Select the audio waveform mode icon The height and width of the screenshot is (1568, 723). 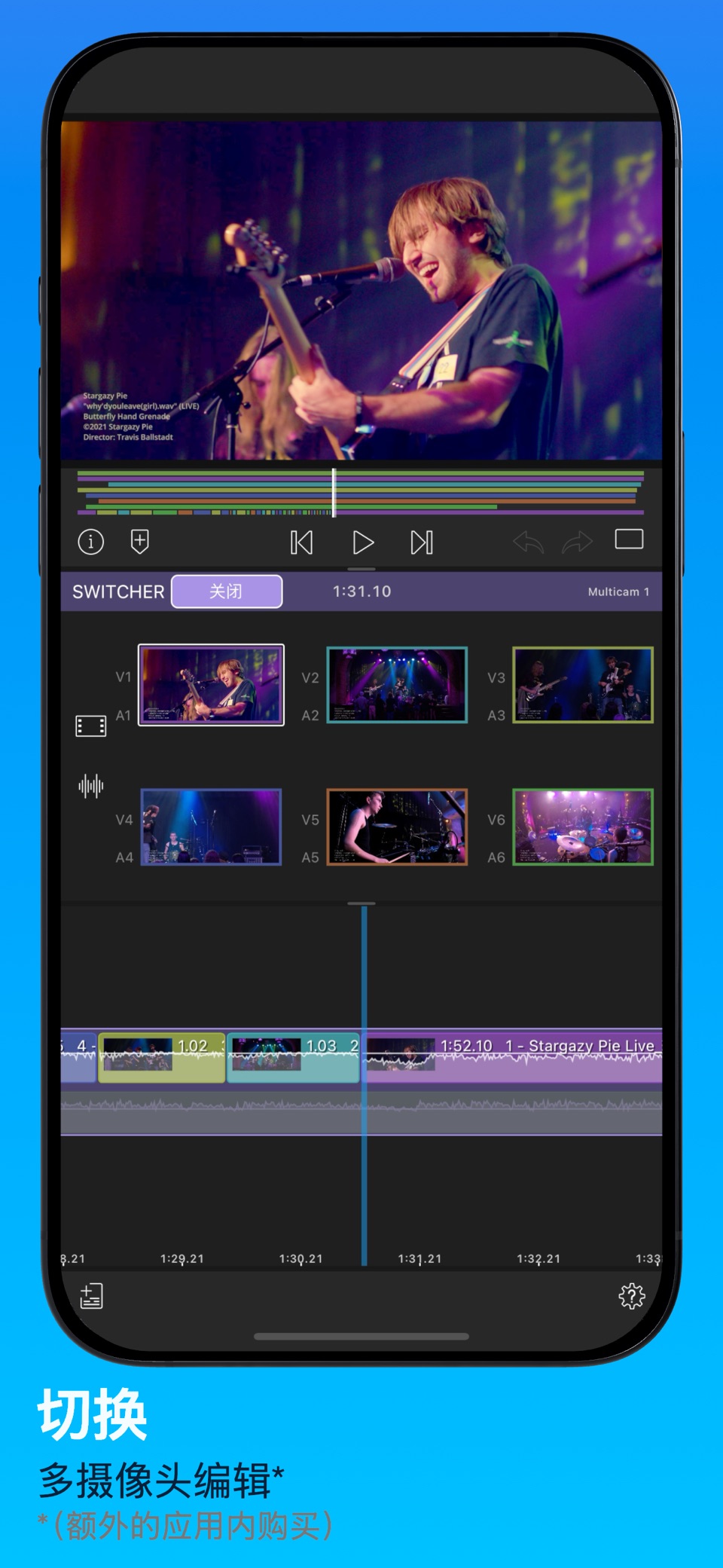(91, 786)
